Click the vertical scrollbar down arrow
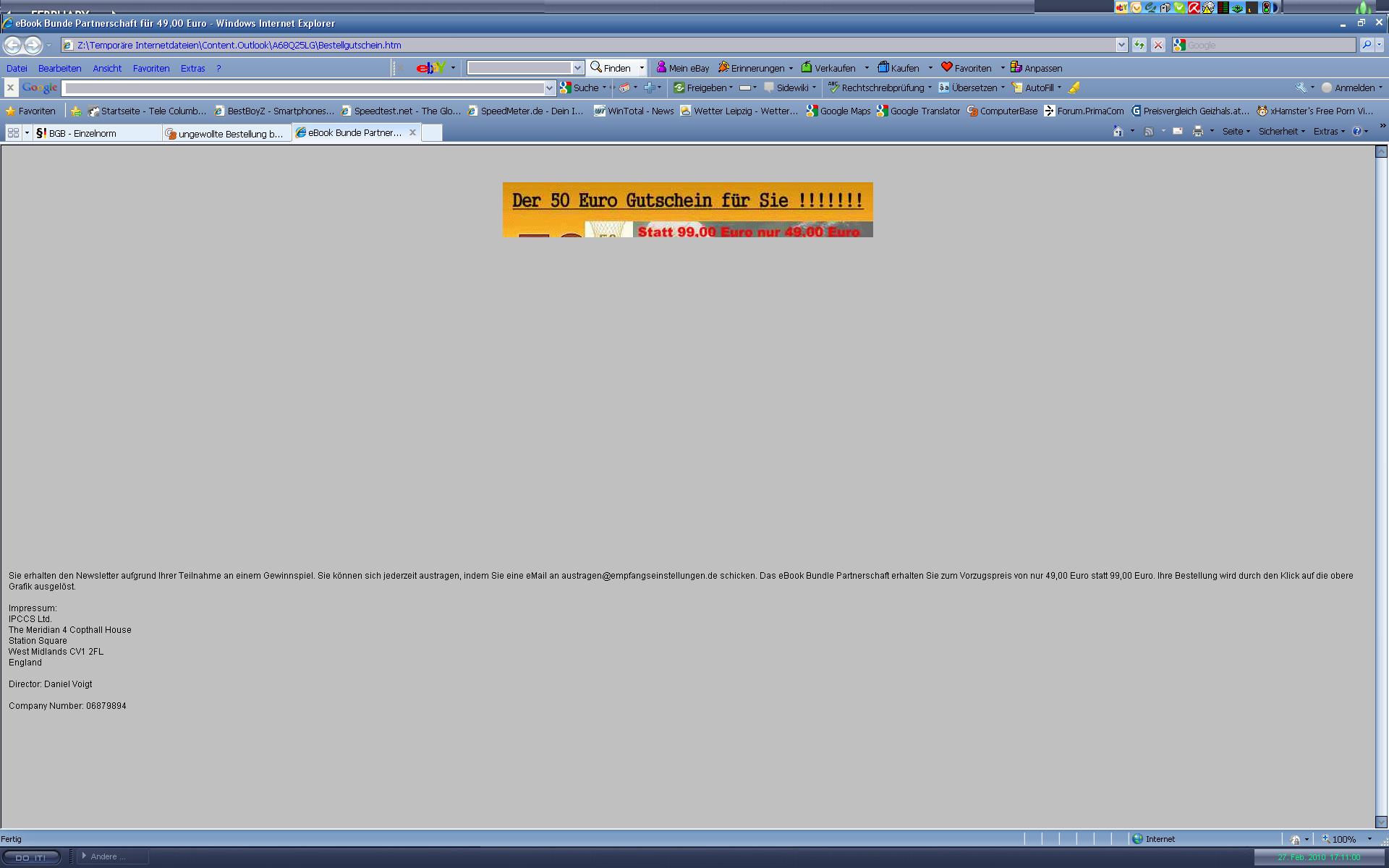The width and height of the screenshot is (1389, 868). tap(1381, 822)
